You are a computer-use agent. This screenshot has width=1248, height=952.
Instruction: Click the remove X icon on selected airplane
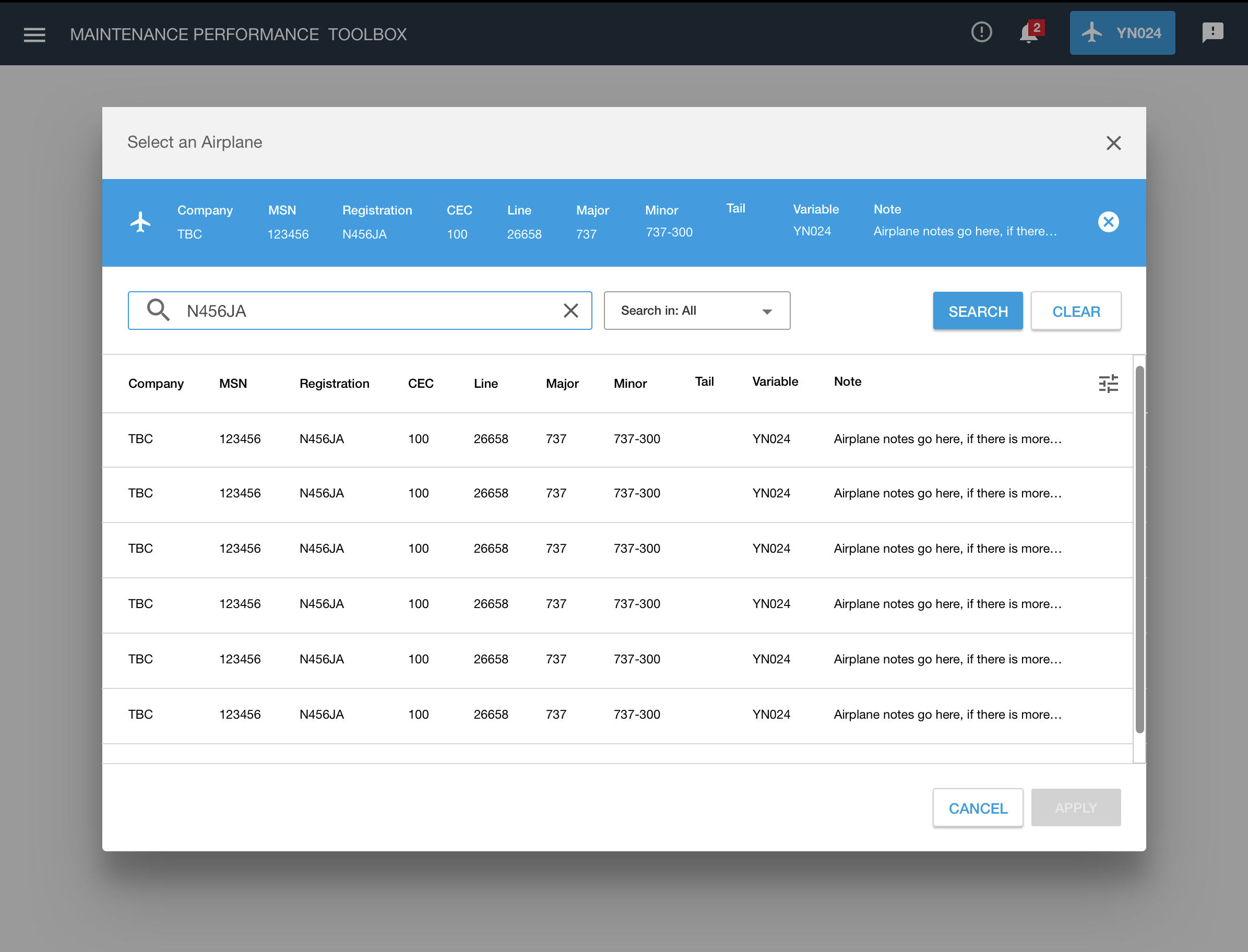[1108, 222]
